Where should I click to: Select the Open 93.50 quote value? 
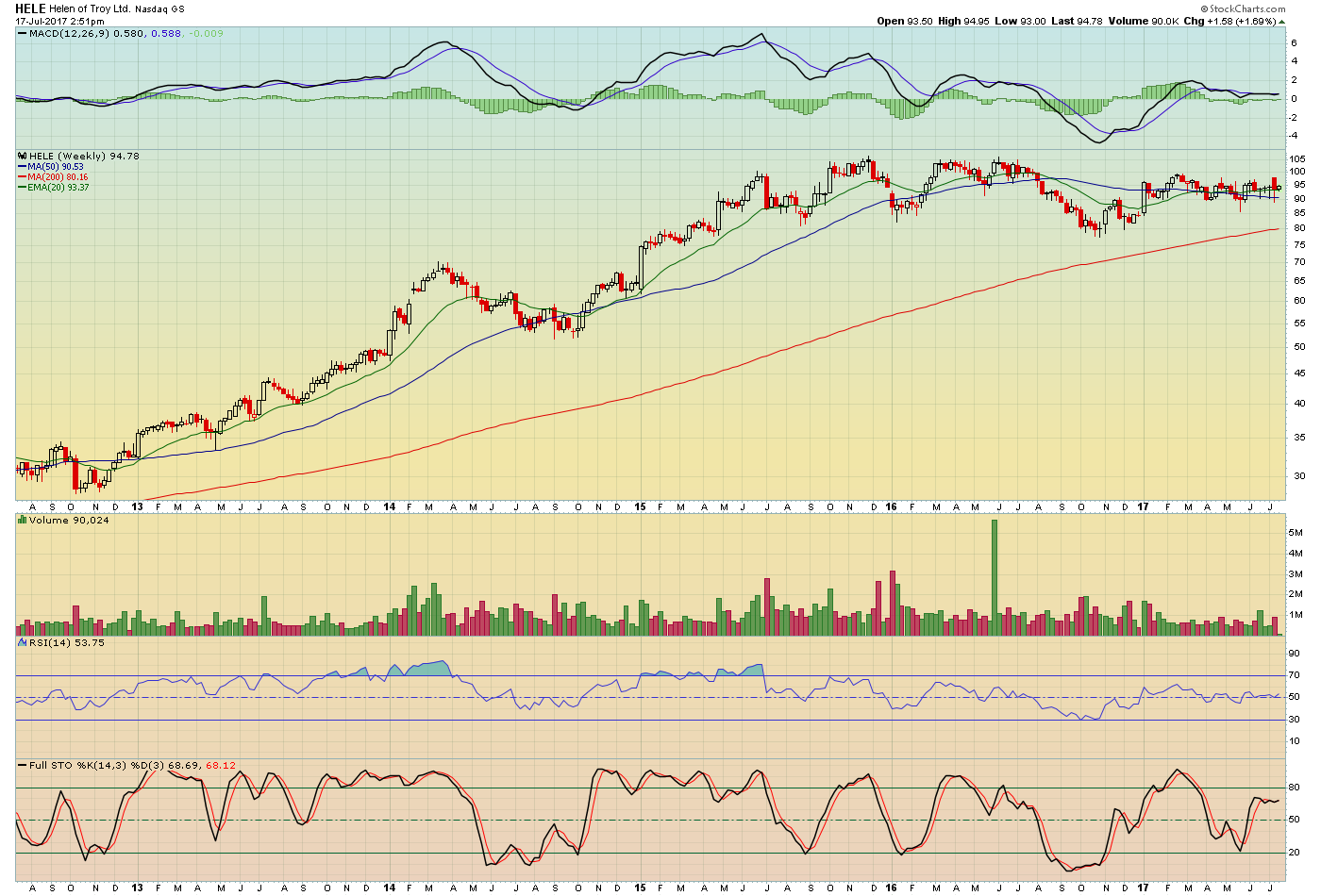[904, 21]
